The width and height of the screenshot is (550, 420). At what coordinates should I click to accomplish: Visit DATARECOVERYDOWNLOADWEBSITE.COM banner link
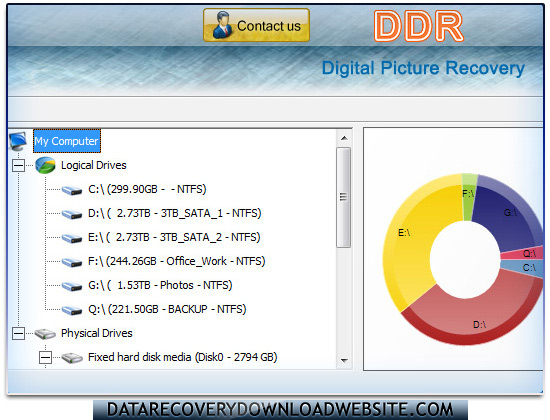280,409
